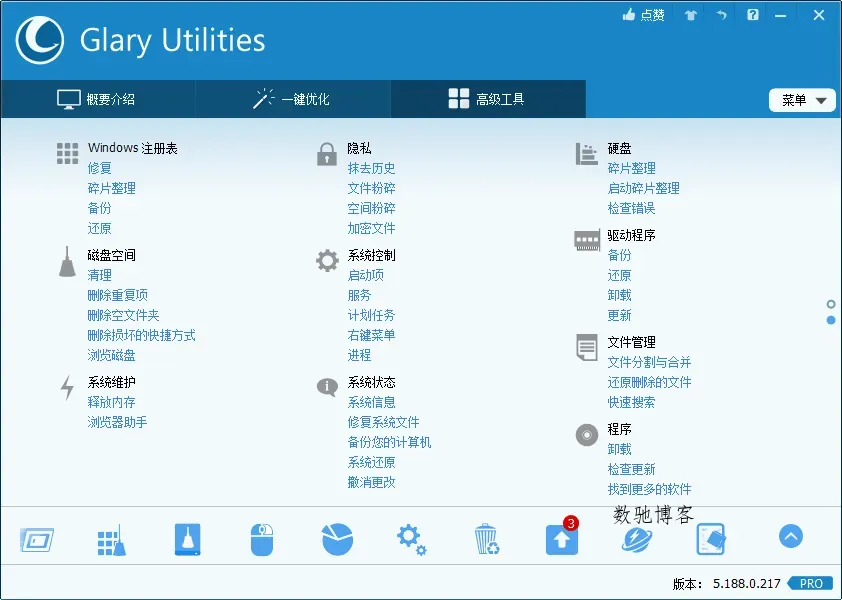Screen dimensions: 842x600
Task: Open 检查错误 link
Action: coord(631,208)
